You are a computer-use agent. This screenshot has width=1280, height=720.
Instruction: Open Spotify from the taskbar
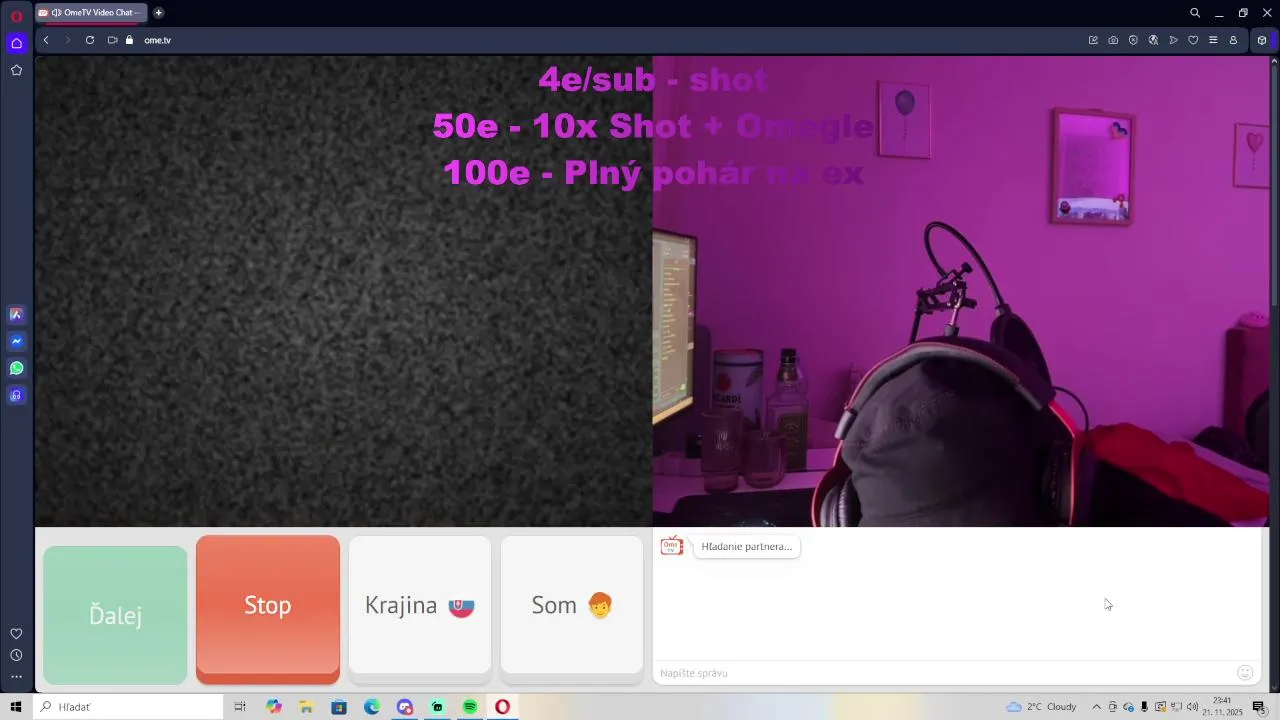click(470, 707)
